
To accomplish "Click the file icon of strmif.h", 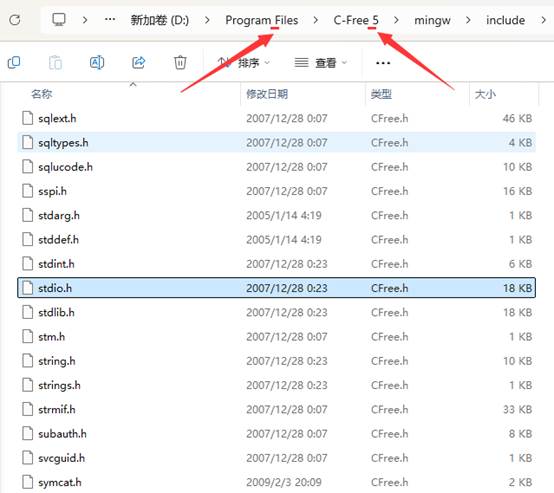I will pos(27,409).
